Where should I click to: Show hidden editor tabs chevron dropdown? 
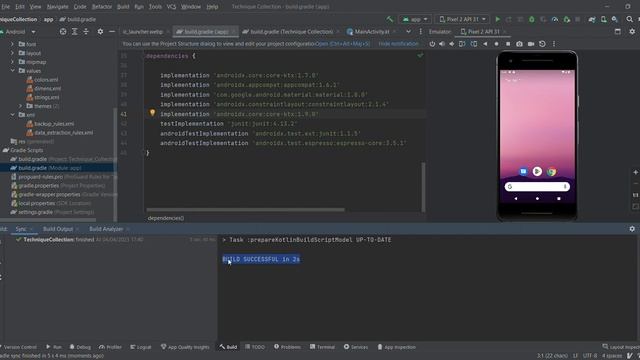[x=408, y=31]
